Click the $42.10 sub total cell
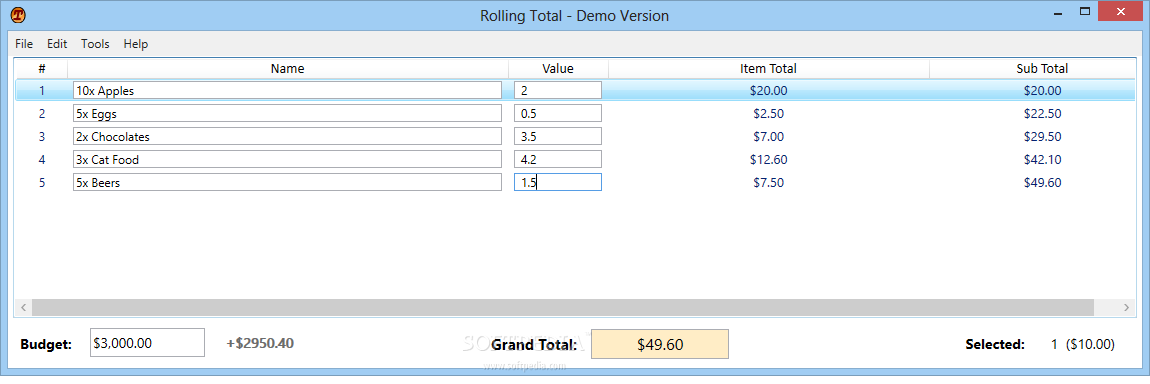Screen dimensions: 1150x384 coord(1042,160)
